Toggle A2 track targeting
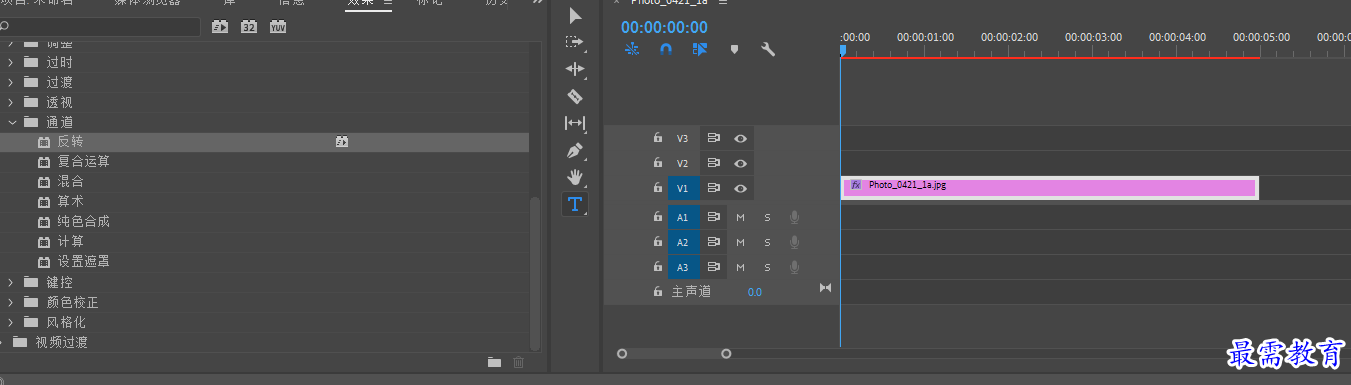Viewport: 1351px width, 385px height. coord(682,242)
